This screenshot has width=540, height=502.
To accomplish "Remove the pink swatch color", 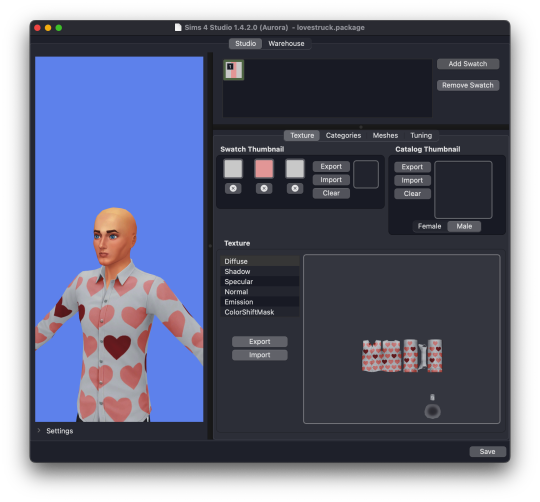I will tap(264, 188).
